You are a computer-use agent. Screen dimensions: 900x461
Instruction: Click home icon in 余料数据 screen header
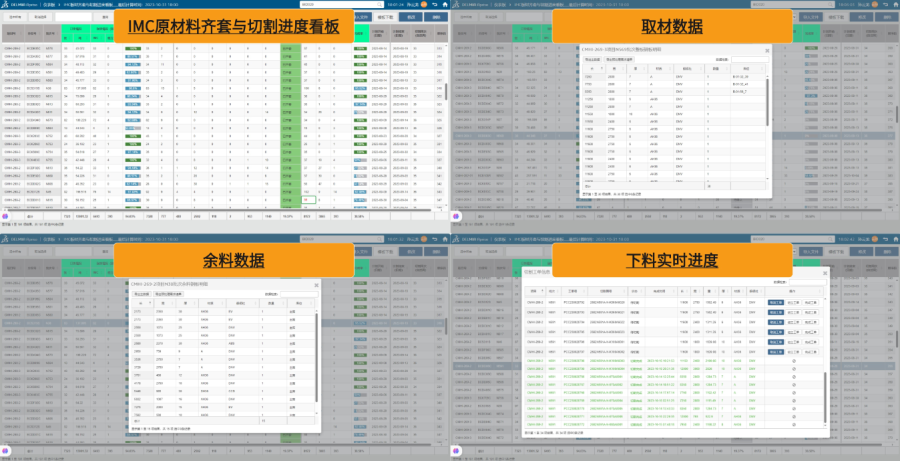444,238
